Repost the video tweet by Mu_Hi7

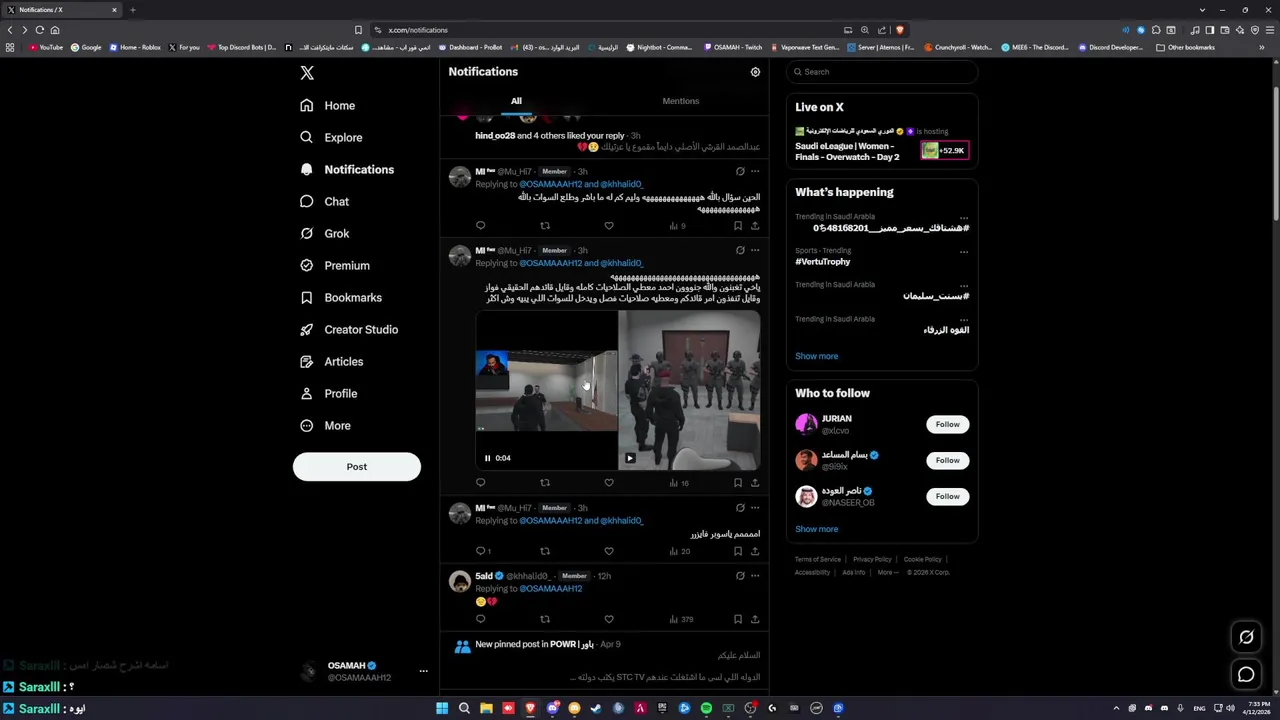tap(545, 483)
